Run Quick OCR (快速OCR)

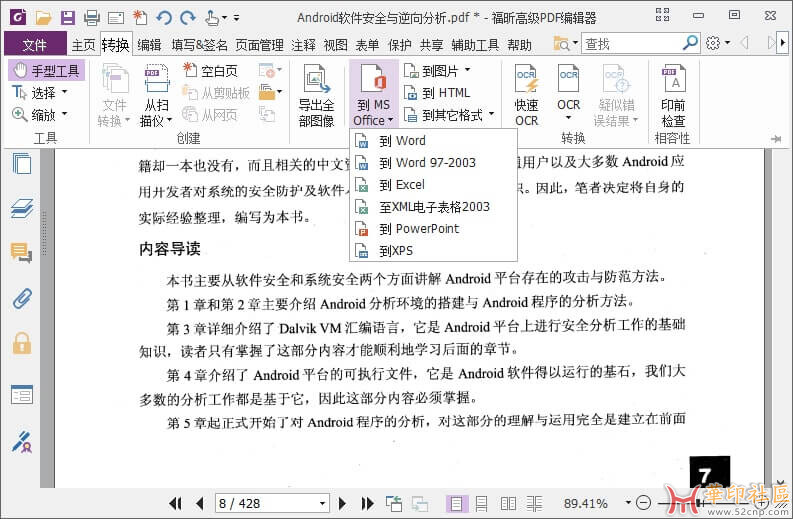526,95
